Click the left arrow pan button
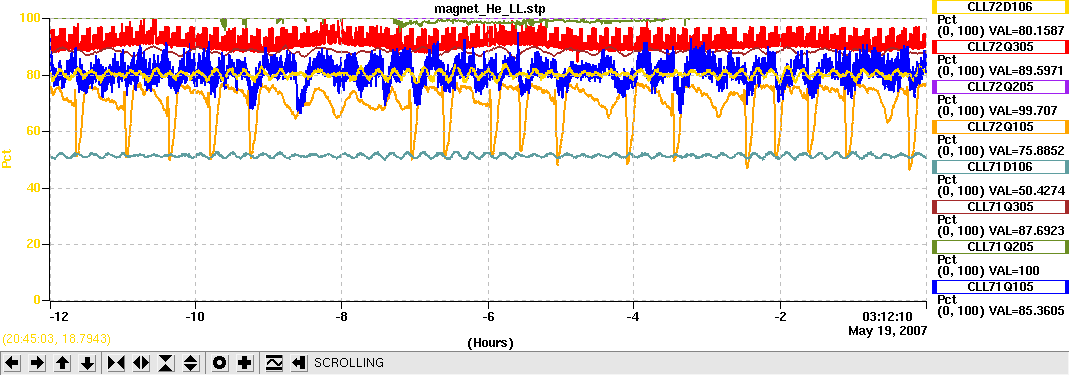Viewport: 1069px width, 375px height. [12, 363]
